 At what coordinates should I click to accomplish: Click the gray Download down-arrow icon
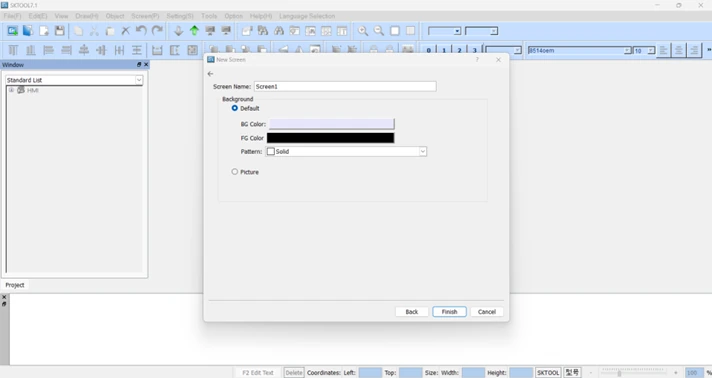178,31
